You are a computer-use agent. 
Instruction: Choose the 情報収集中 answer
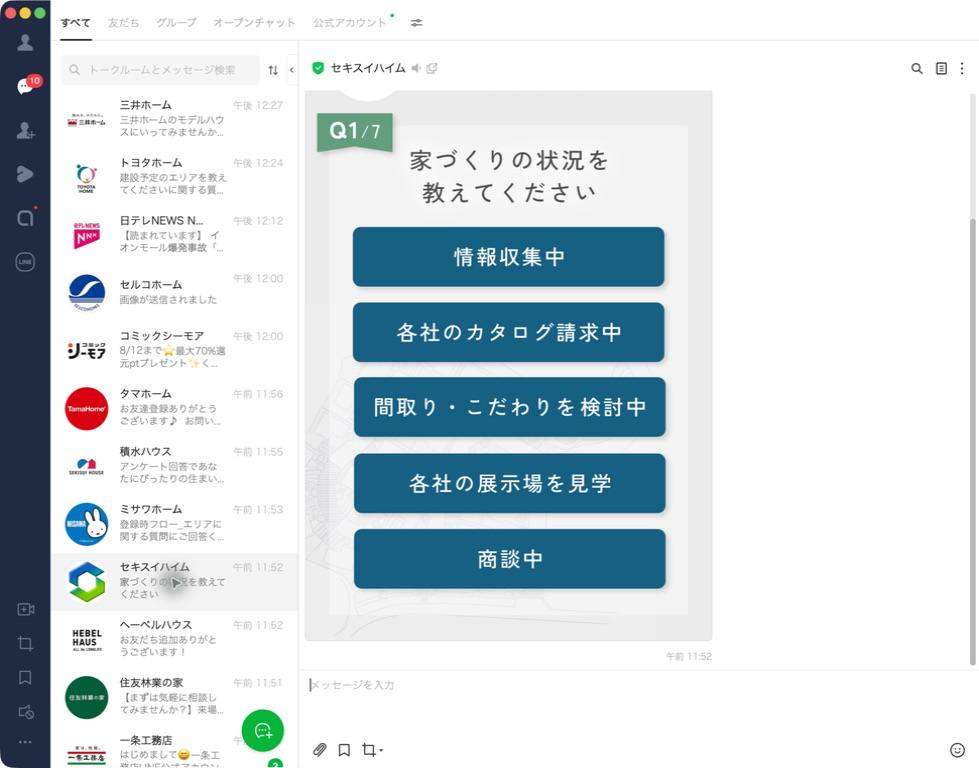tap(508, 257)
